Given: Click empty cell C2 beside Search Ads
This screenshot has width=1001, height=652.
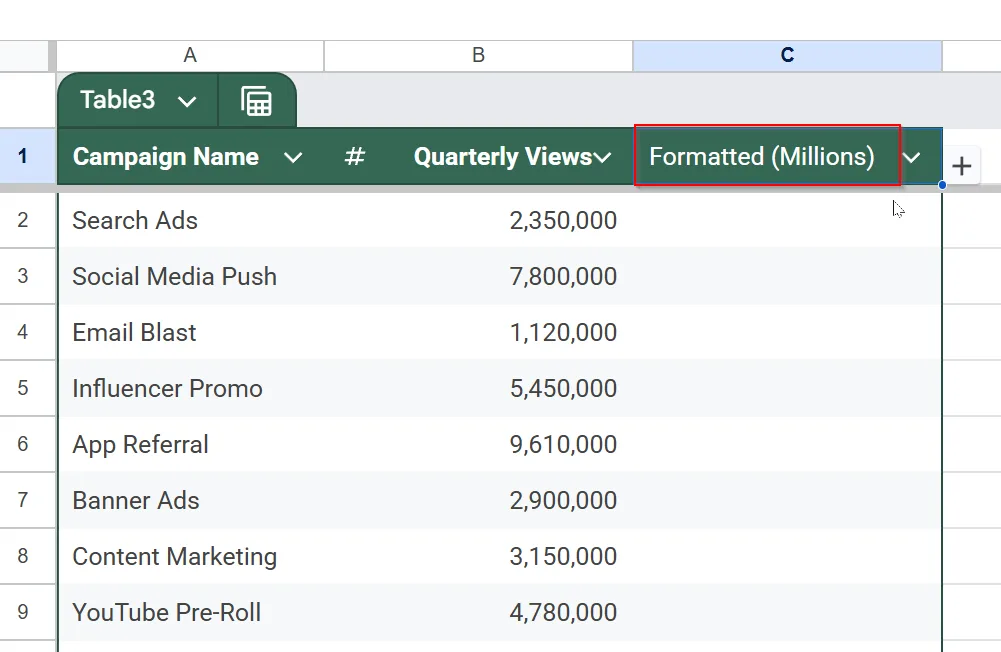Looking at the screenshot, I should coord(787,220).
